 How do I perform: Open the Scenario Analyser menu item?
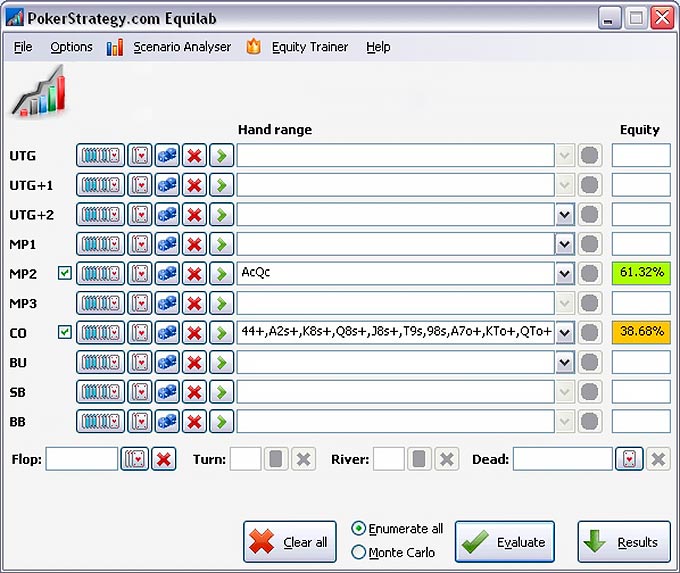click(x=181, y=47)
